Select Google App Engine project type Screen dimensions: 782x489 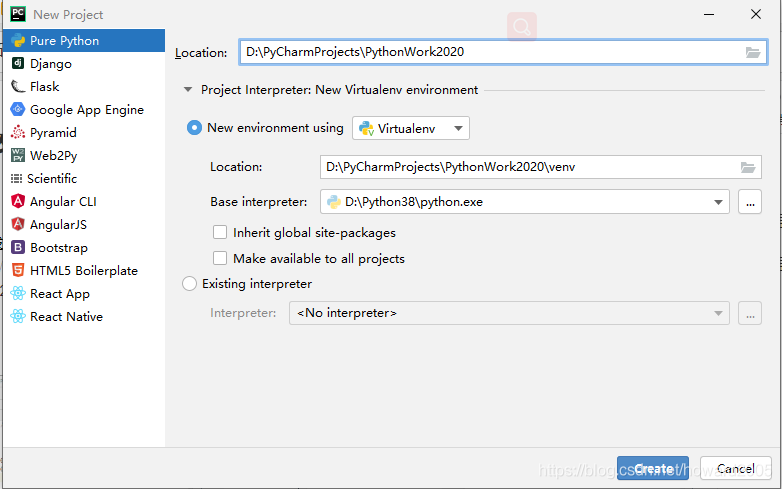pos(84,109)
